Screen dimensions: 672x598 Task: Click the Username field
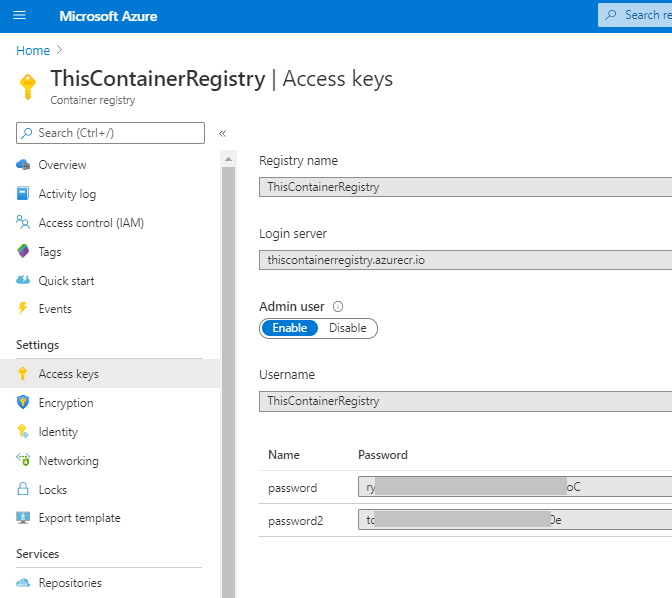465,401
